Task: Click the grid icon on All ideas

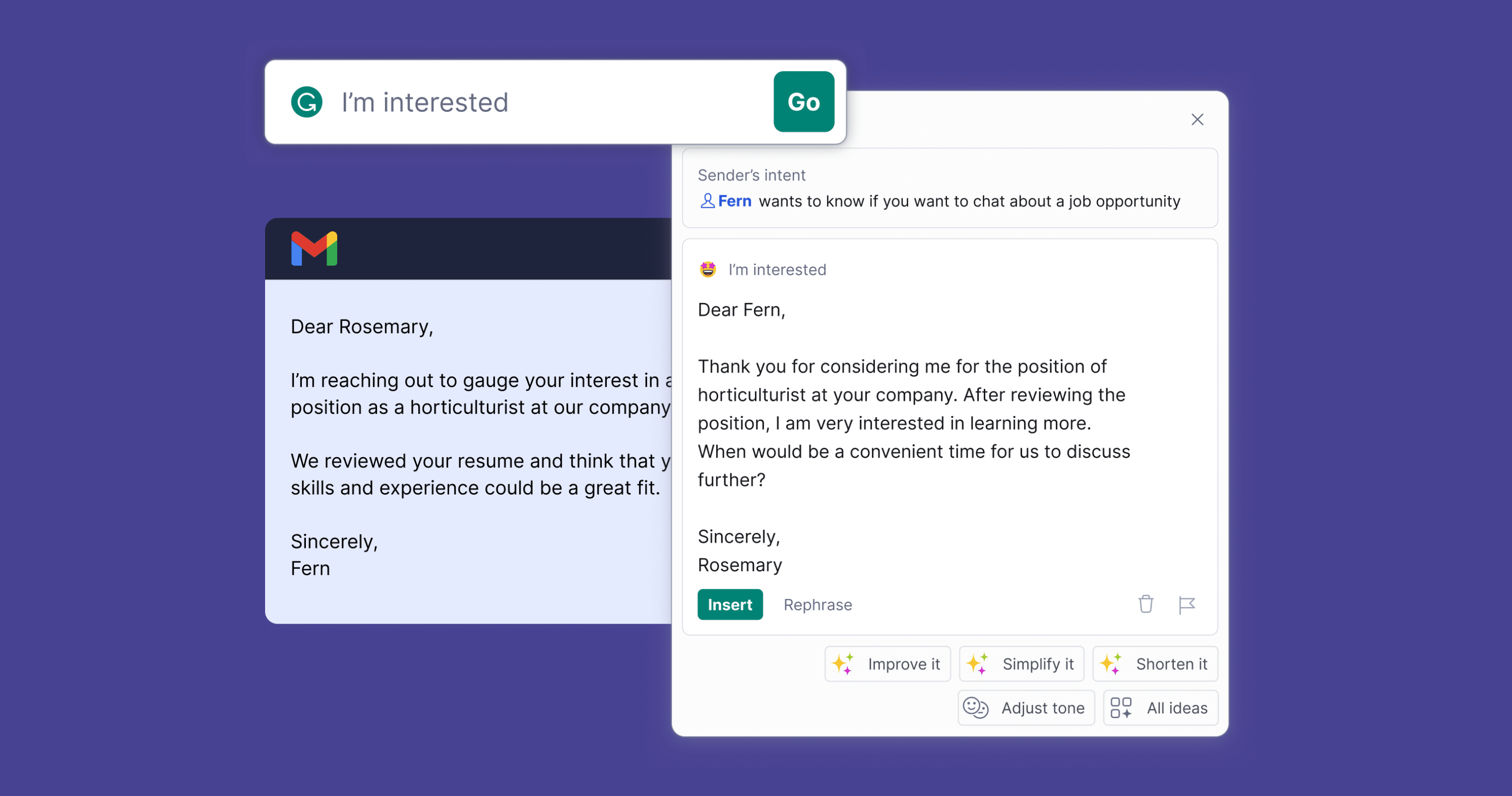Action: [x=1120, y=708]
